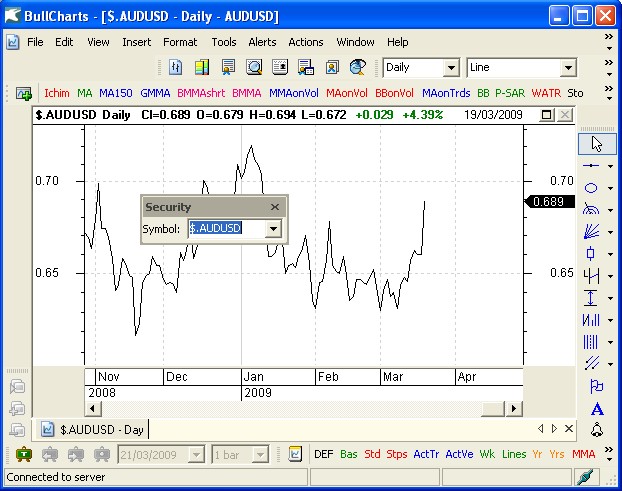Viewport: 622px width, 491px height.
Task: Select the text annotation A tool
Action: pos(597,409)
